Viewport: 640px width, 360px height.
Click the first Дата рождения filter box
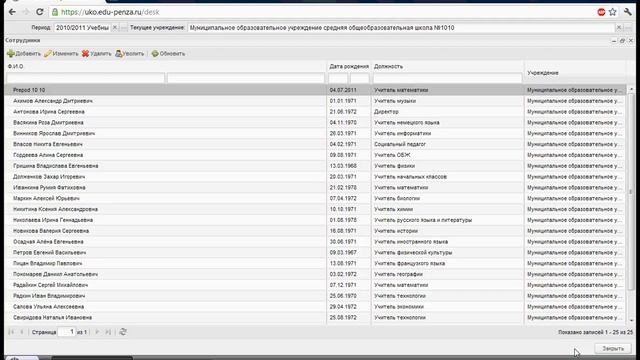tap(338, 78)
